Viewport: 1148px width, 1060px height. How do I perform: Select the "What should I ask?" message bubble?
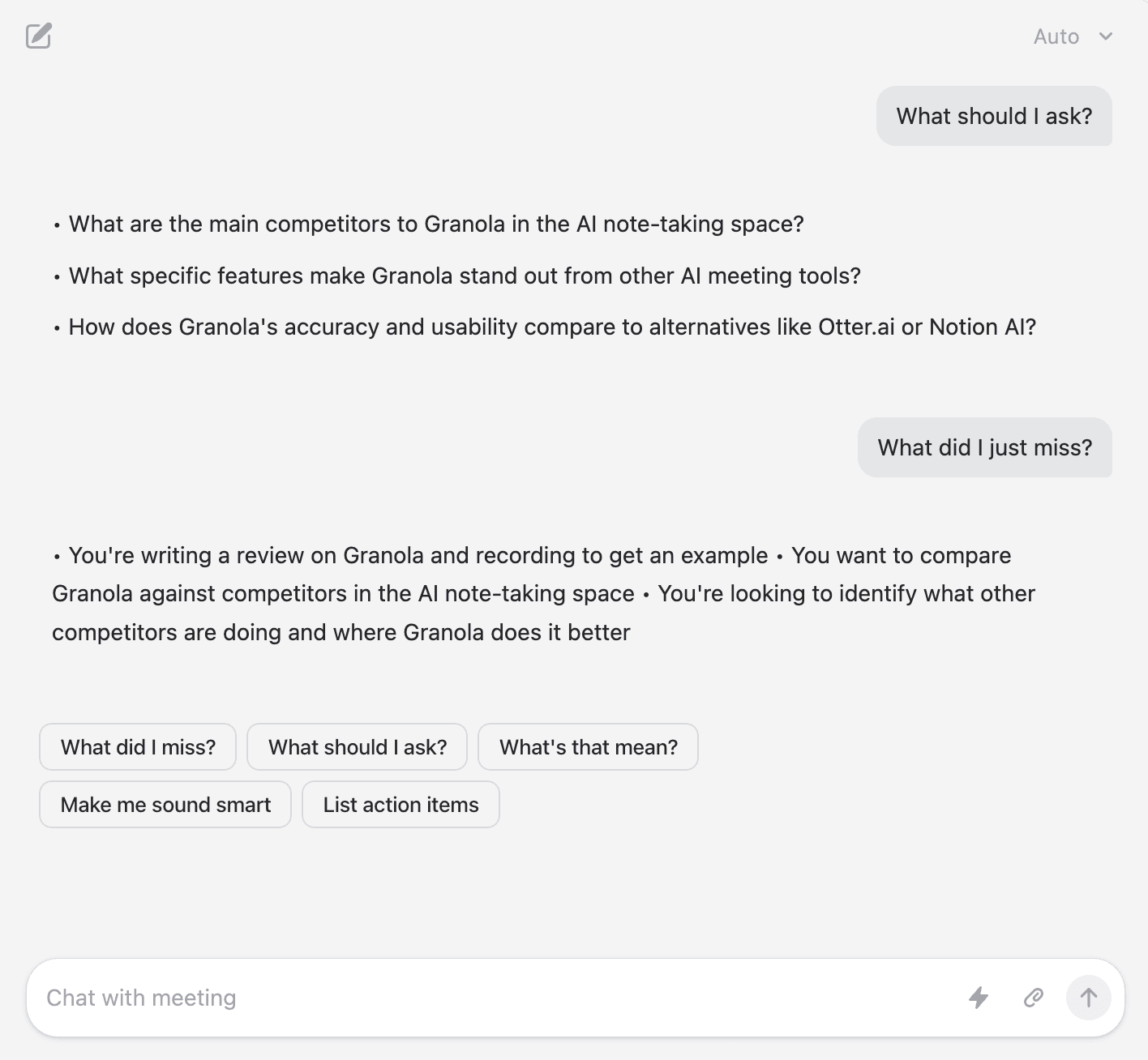click(995, 116)
